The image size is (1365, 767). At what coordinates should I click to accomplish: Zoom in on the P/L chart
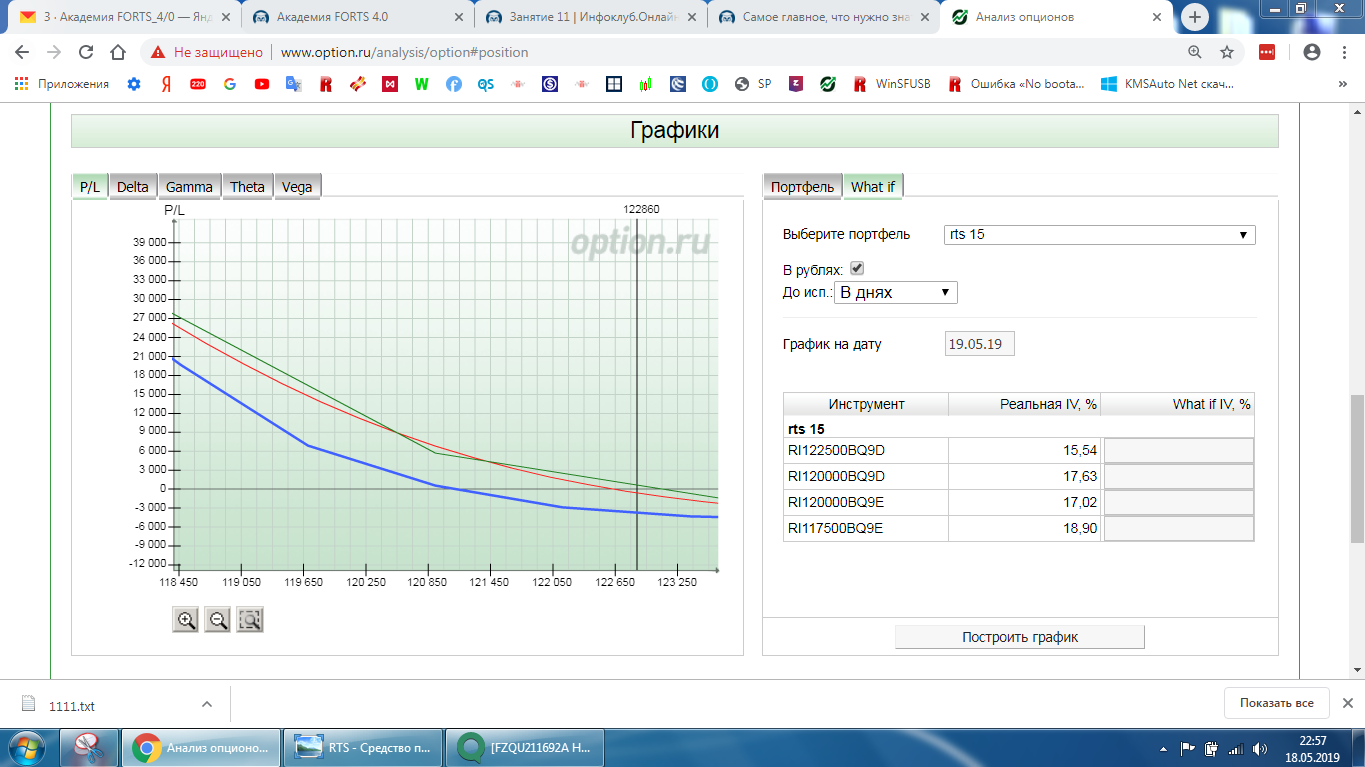click(x=186, y=620)
